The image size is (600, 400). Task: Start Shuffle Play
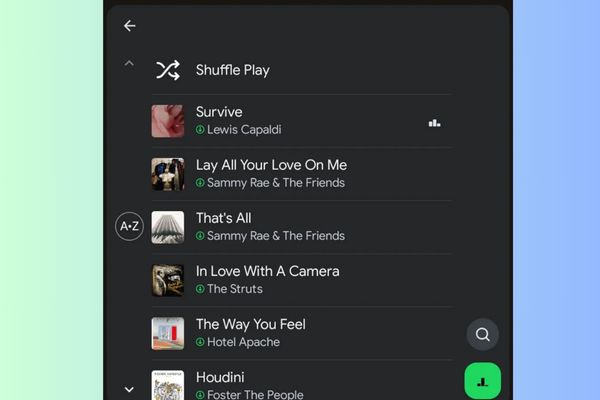point(232,70)
